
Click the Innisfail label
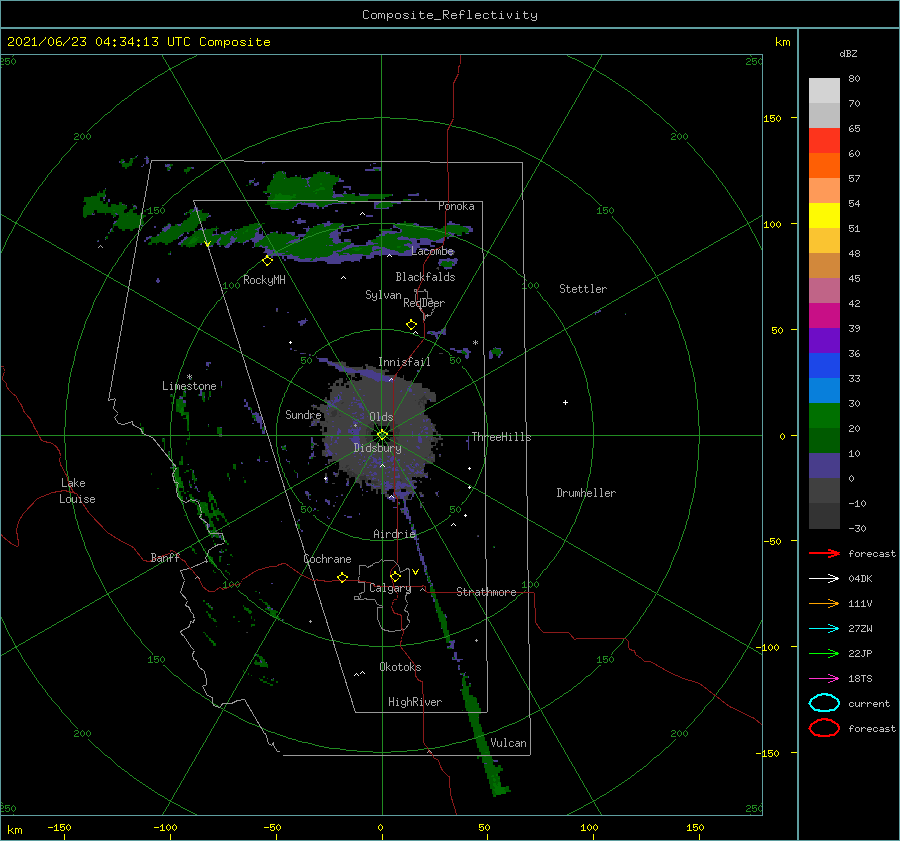point(404,362)
